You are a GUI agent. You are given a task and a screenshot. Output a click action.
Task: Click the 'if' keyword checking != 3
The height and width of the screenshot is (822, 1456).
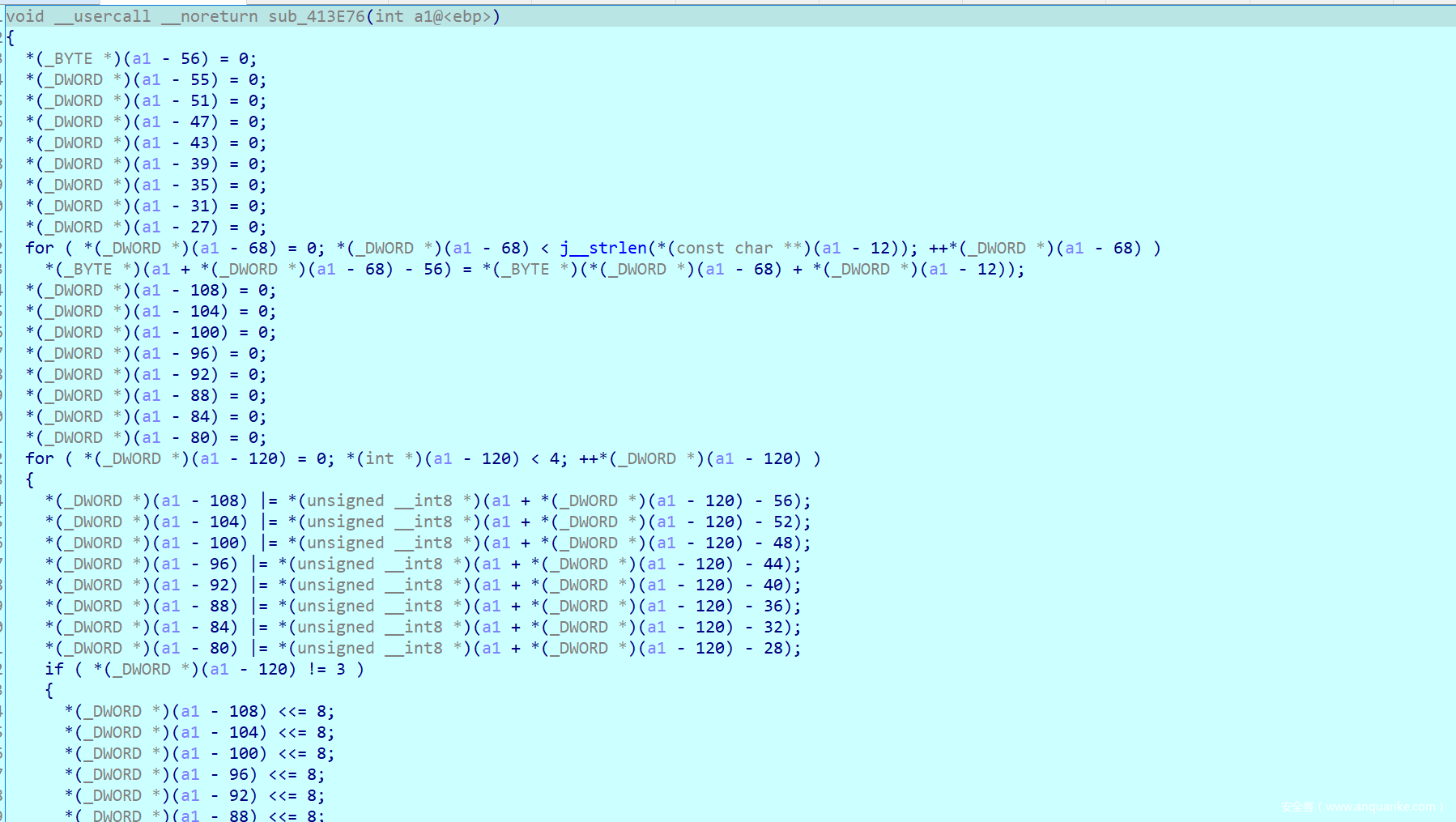(x=54, y=669)
